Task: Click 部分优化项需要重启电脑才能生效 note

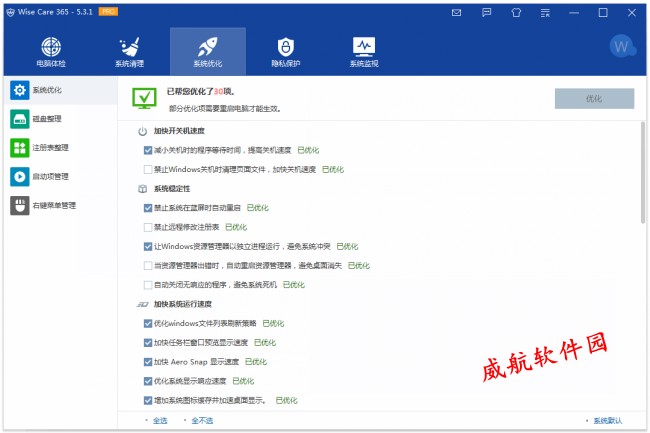Action: [x=225, y=109]
